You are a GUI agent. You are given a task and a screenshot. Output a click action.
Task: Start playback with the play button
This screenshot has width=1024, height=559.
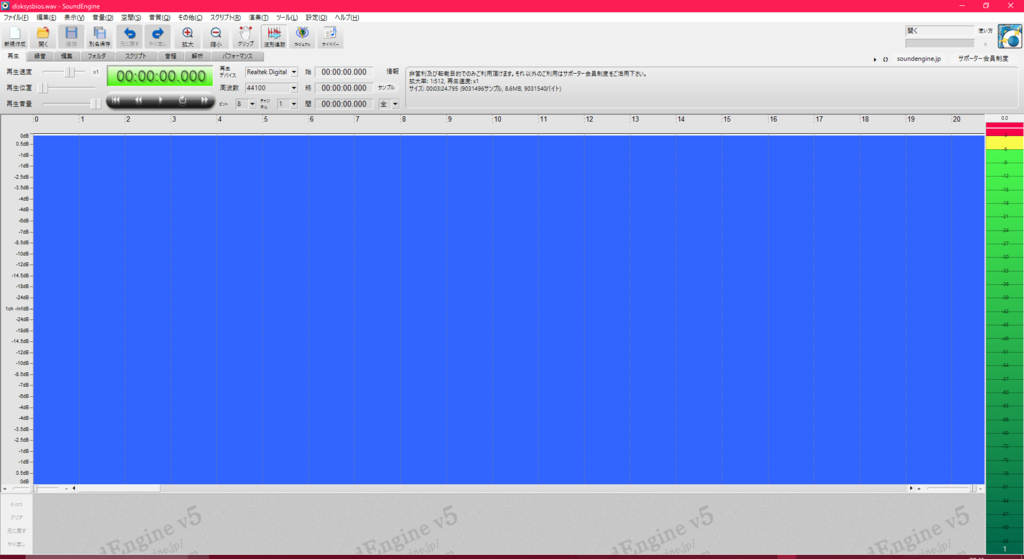(160, 100)
